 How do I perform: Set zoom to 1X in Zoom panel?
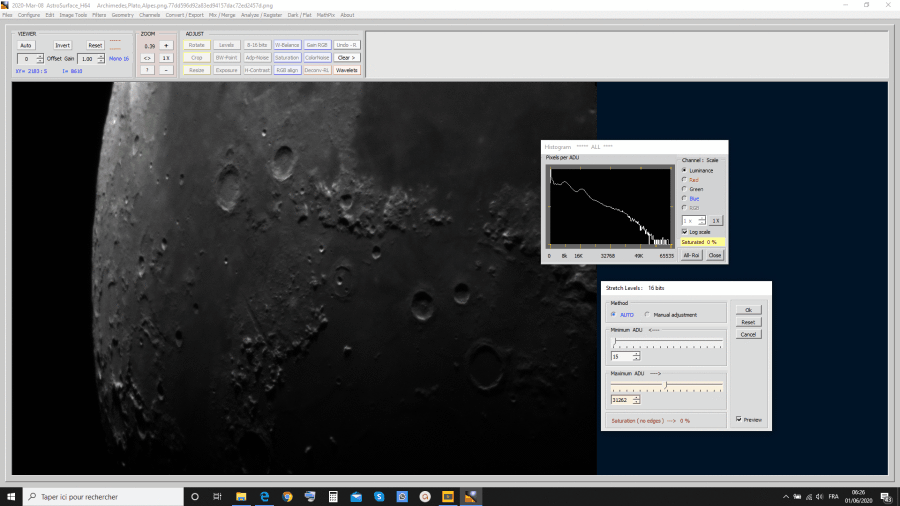tap(166, 58)
